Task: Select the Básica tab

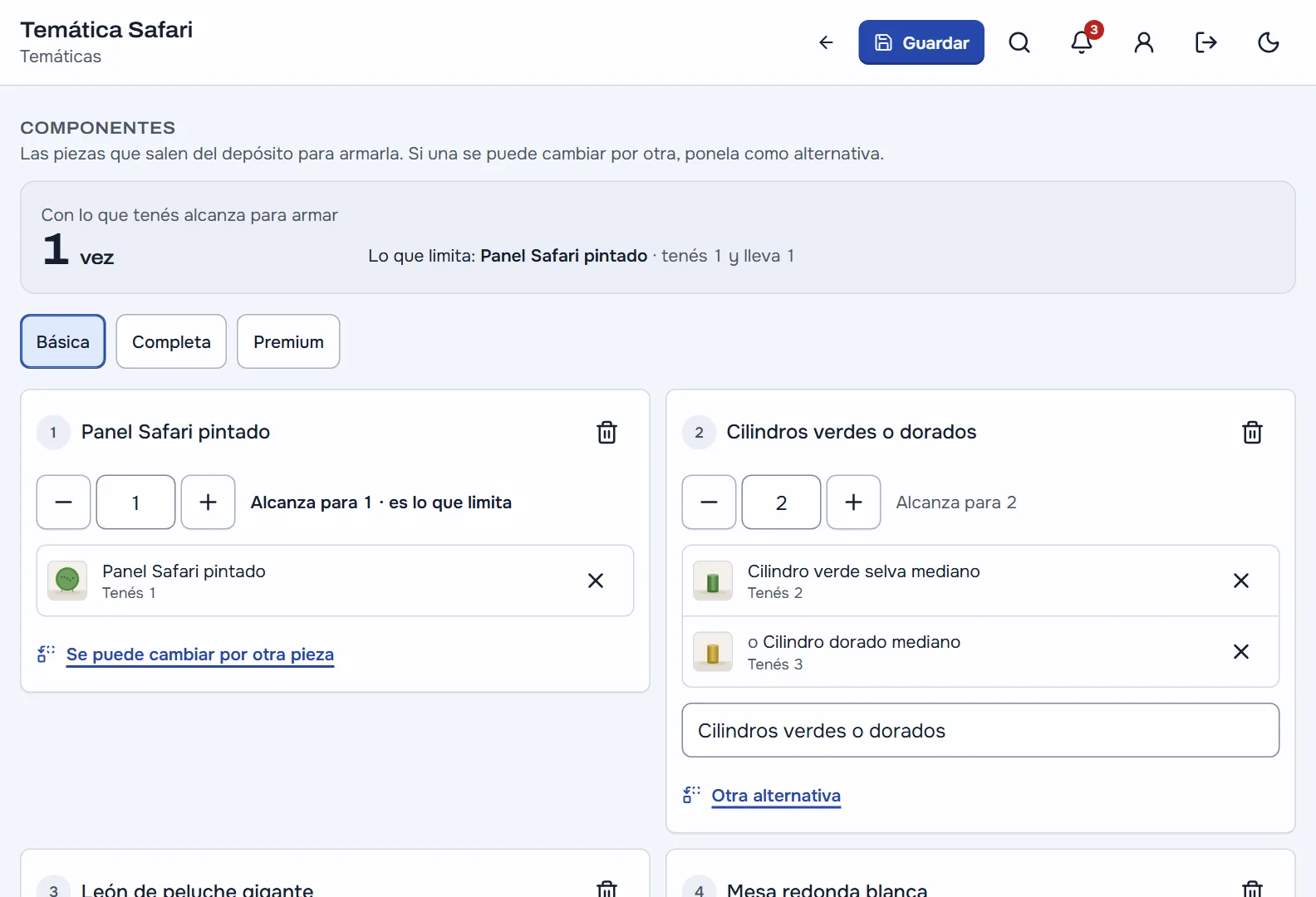Action: tap(63, 341)
